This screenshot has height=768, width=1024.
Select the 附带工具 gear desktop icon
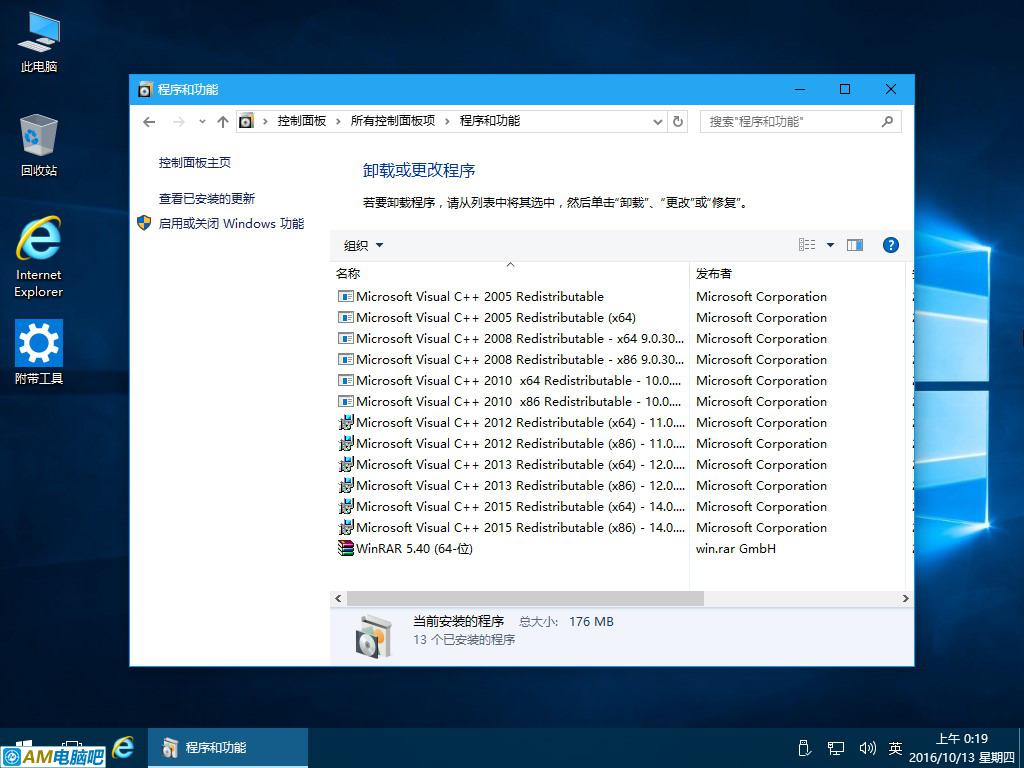coord(39,352)
